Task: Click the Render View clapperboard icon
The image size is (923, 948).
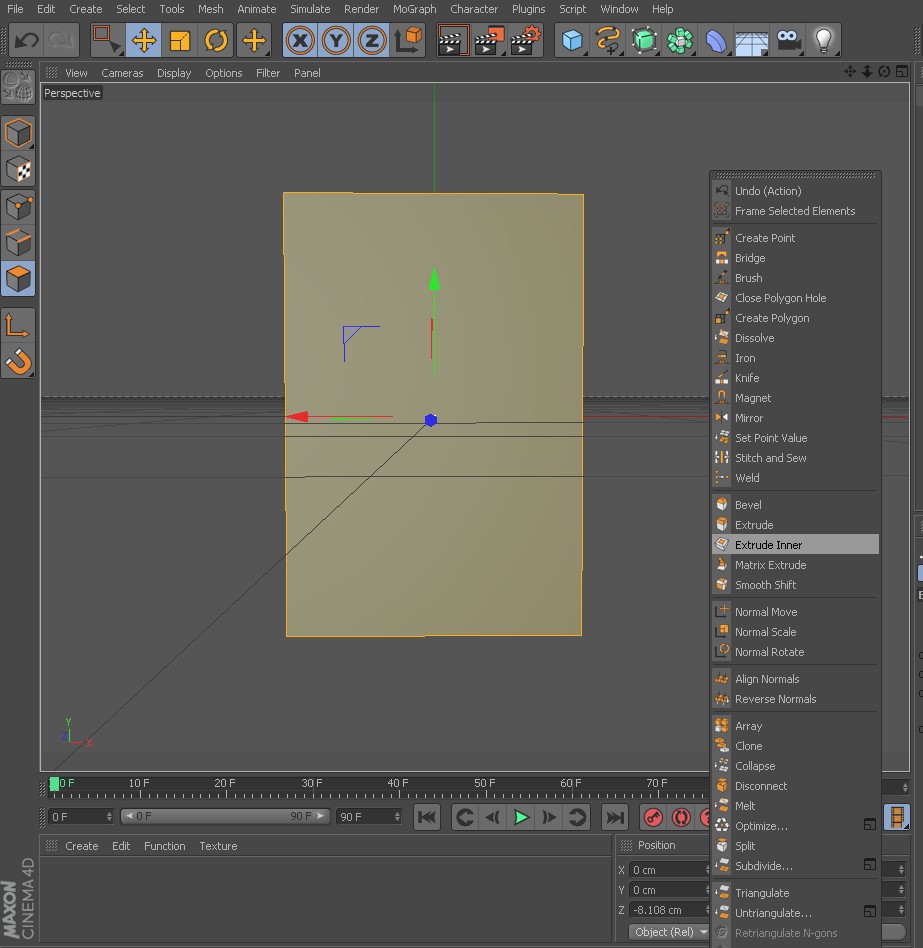Action: coord(453,40)
